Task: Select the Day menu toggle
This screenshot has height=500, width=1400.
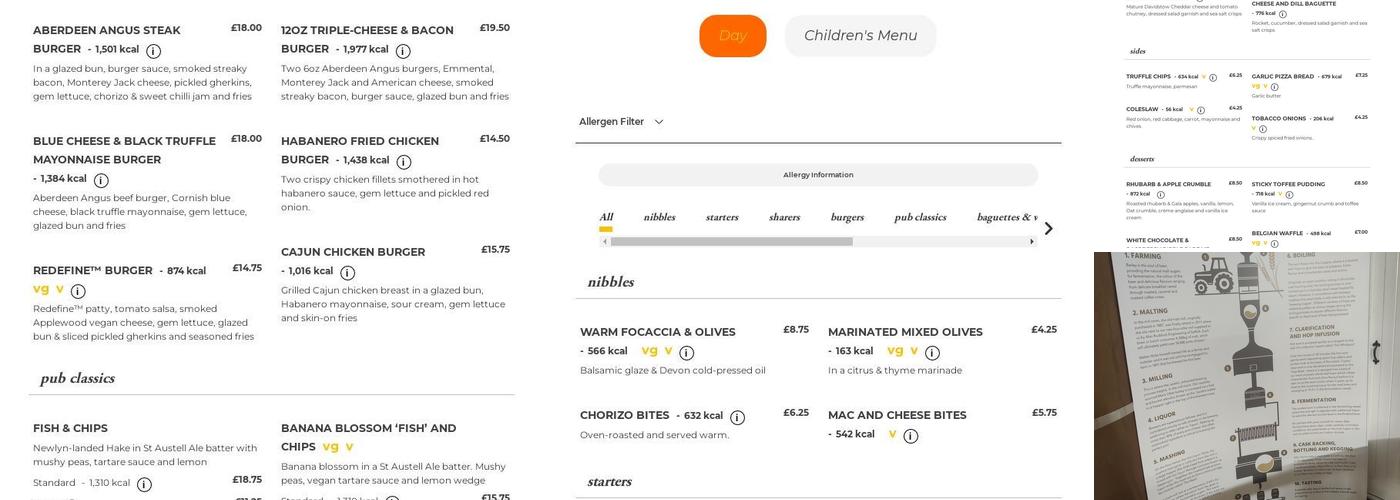Action: (732, 36)
